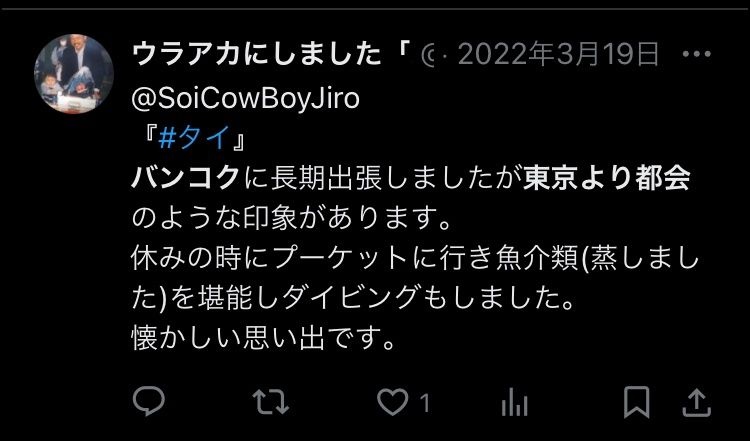750x441 pixels.
Task: Open profile via display name ウラアカにしました
Action: coord(256,55)
